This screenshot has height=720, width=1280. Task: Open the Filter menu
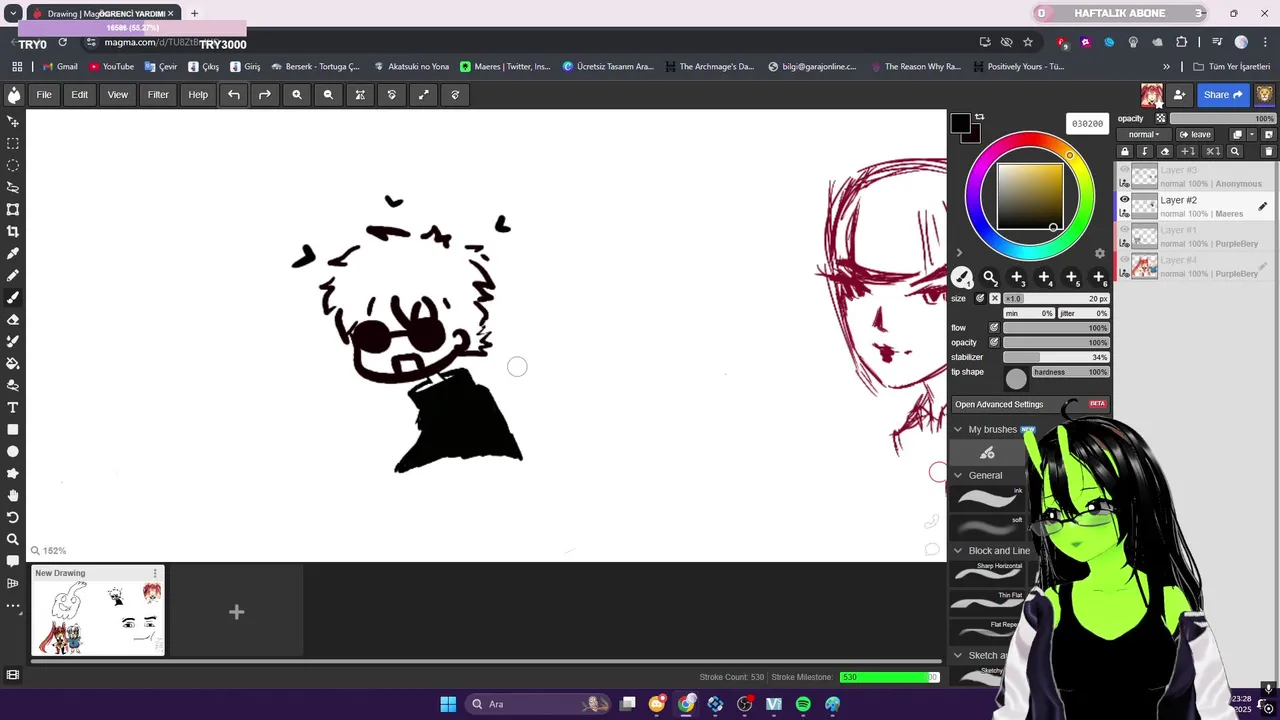tap(158, 95)
